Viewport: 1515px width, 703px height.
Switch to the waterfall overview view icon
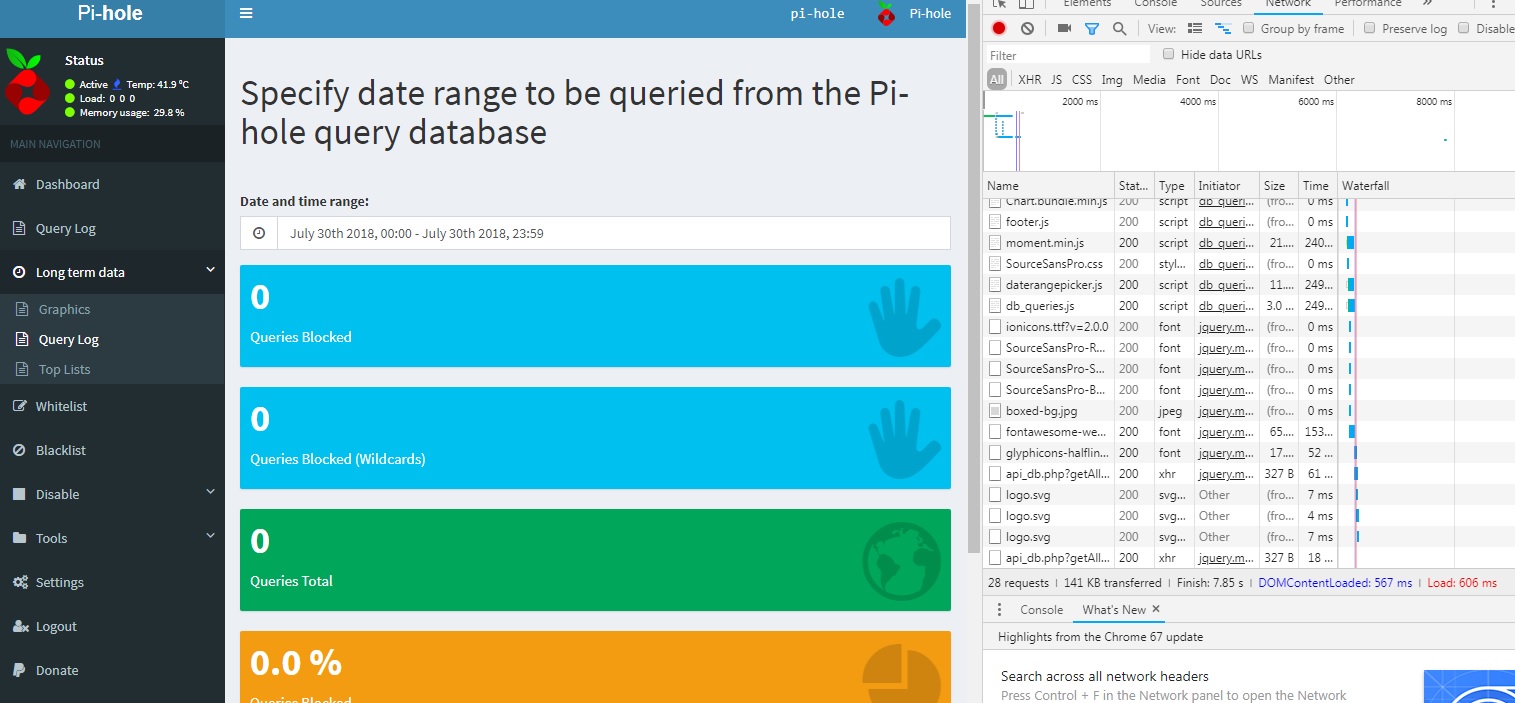click(x=1222, y=29)
